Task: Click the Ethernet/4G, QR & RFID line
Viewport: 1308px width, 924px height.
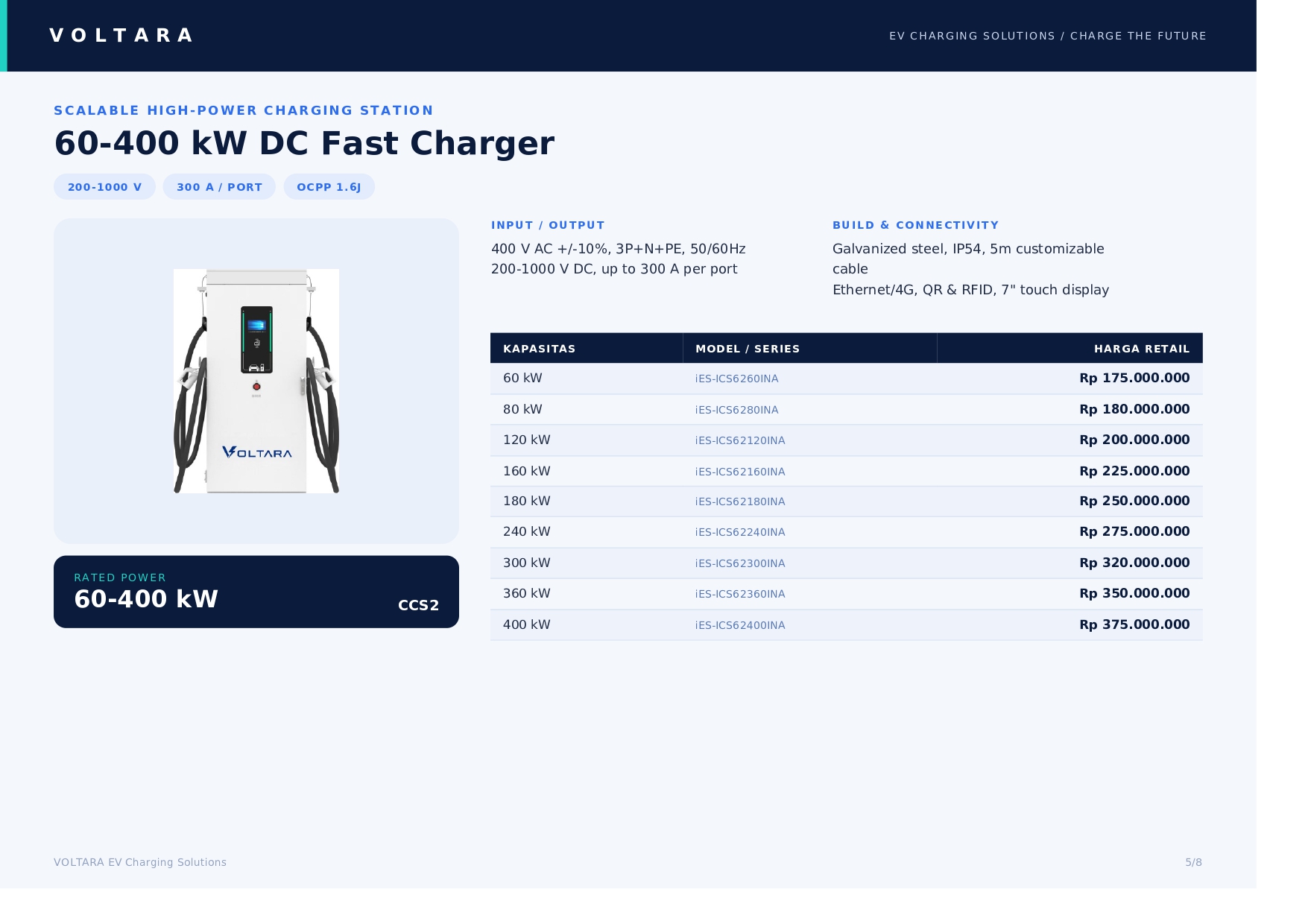Action: coord(970,290)
